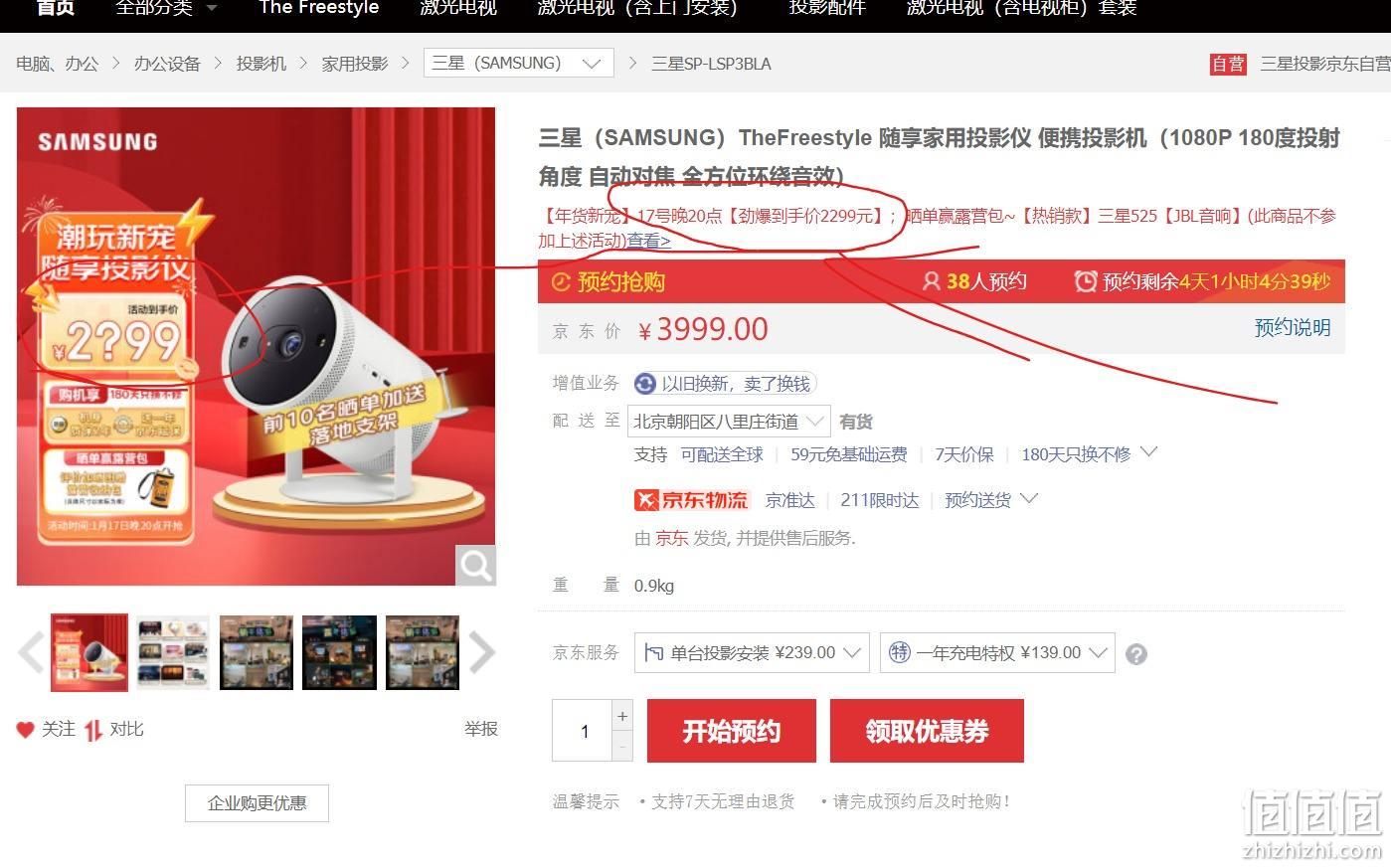The height and width of the screenshot is (868, 1391).
Task: Select the second product thumbnail image
Action: tap(173, 652)
